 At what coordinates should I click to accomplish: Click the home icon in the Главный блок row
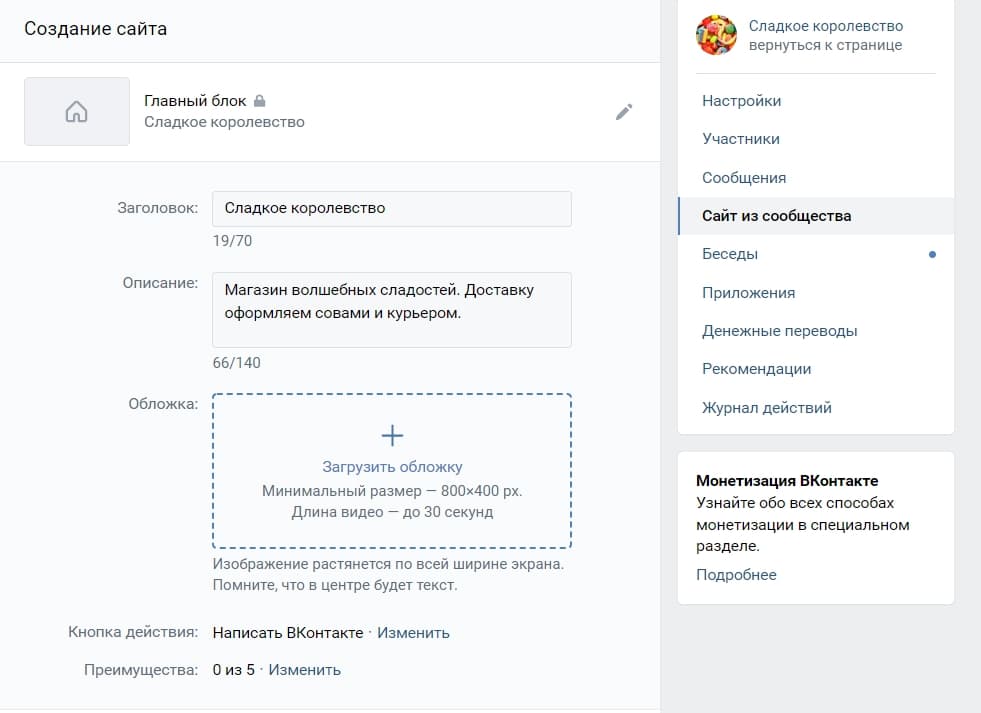pyautogui.click(x=76, y=112)
